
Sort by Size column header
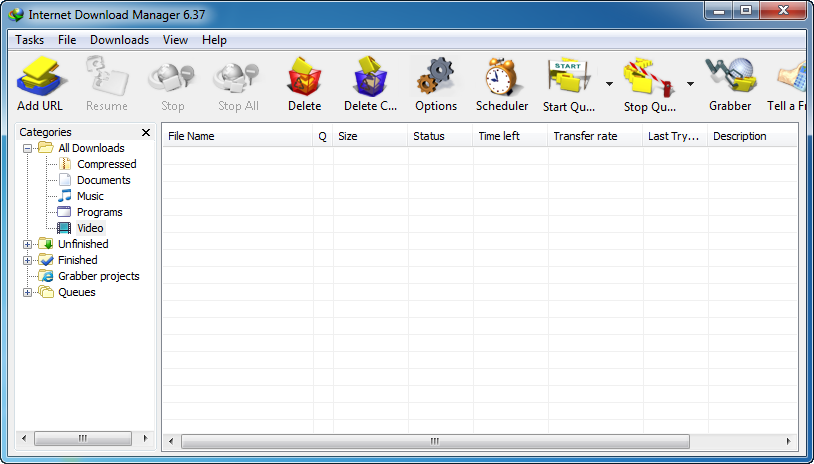370,137
